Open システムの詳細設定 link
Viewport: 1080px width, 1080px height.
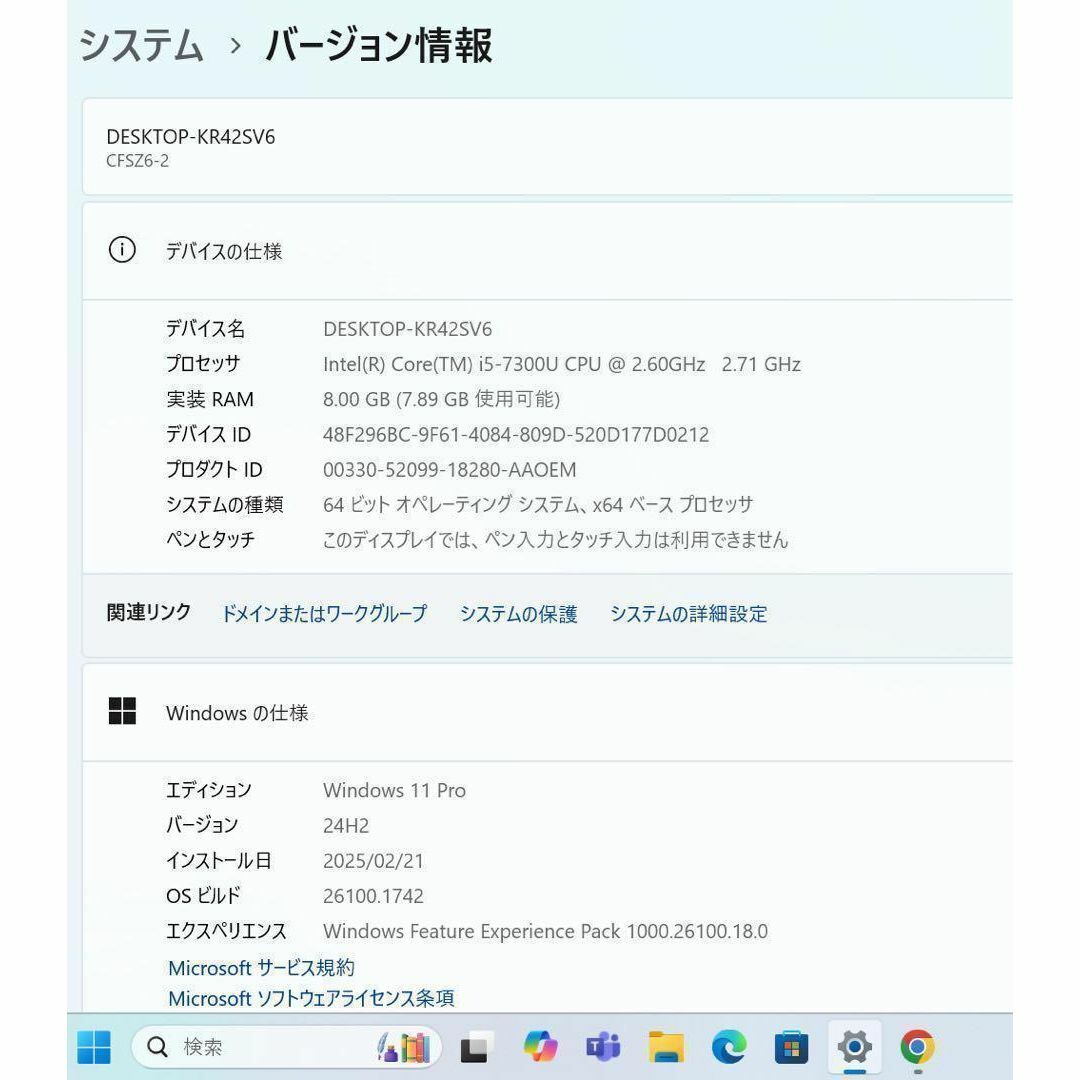click(688, 613)
